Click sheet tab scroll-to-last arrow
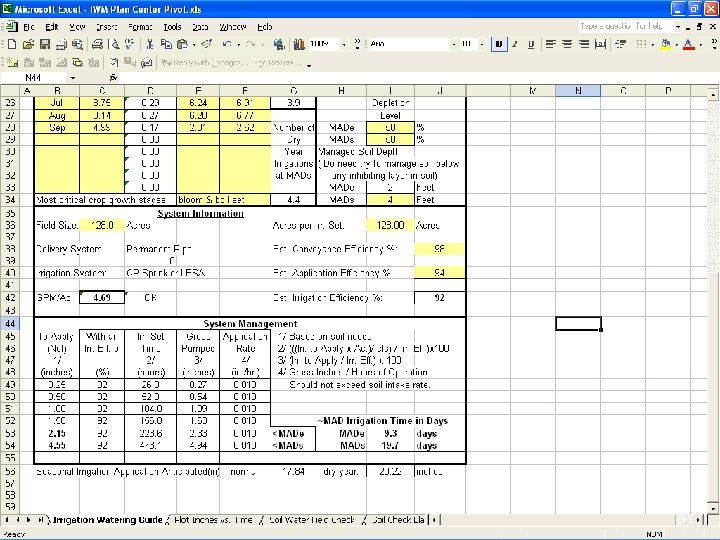 (40, 520)
